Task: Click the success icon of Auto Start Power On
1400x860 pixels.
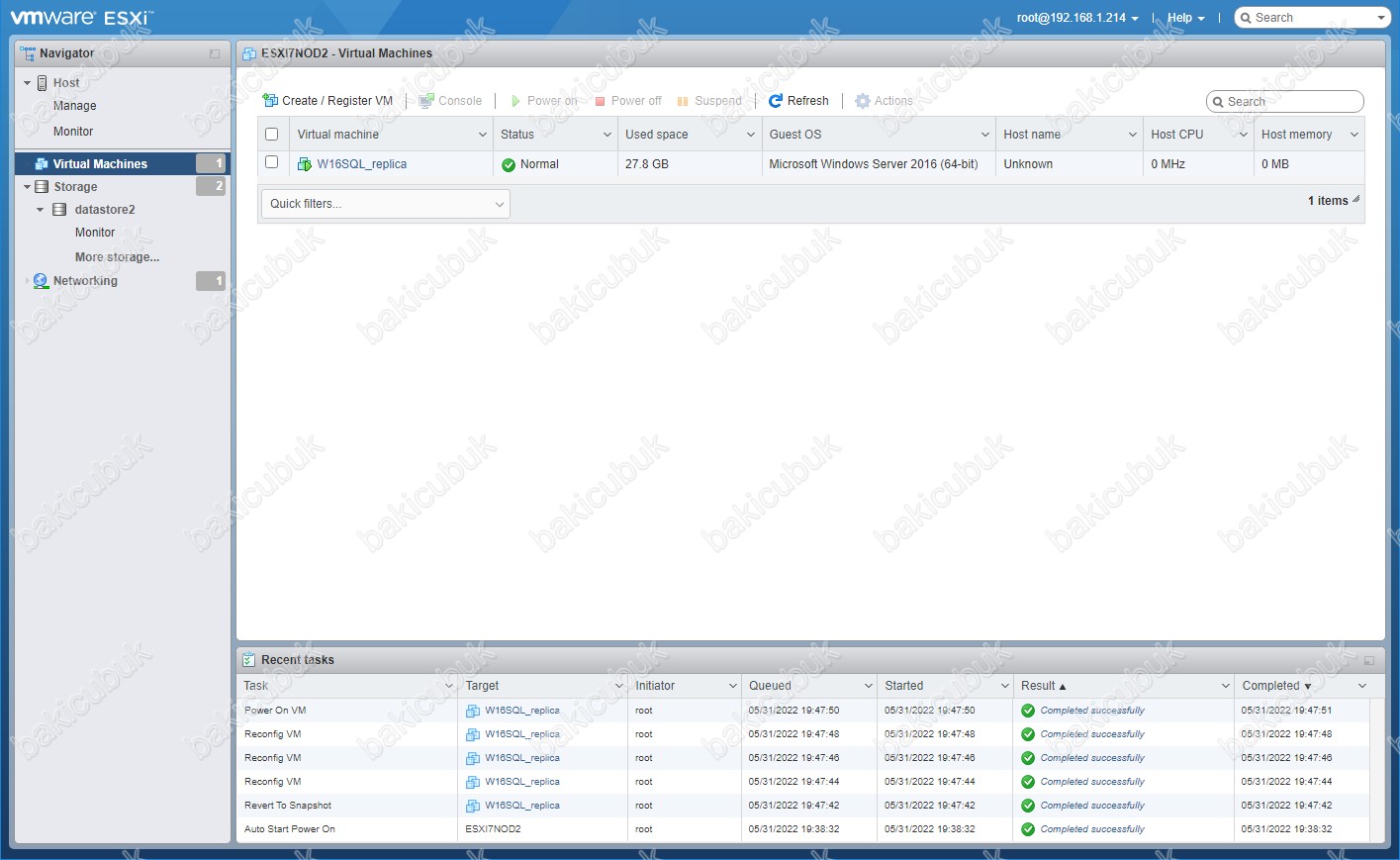Action: click(1028, 829)
